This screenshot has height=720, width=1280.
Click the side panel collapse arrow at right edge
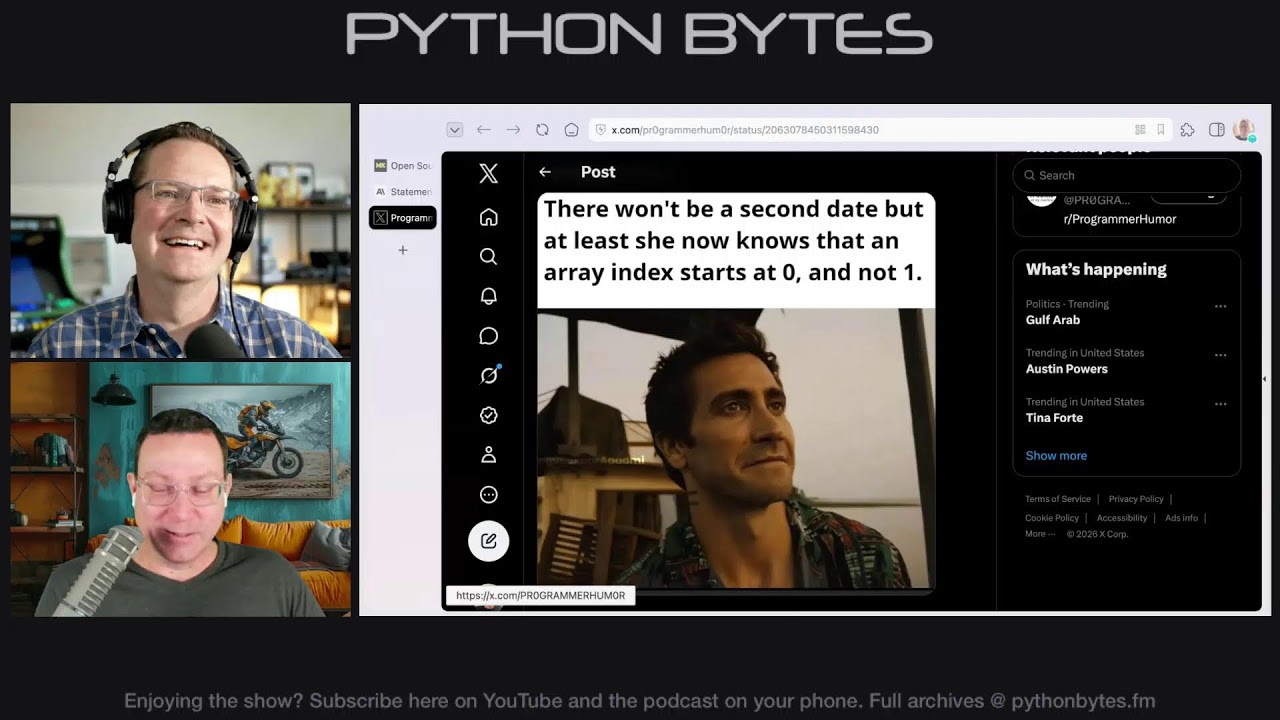pyautogui.click(x=1265, y=379)
